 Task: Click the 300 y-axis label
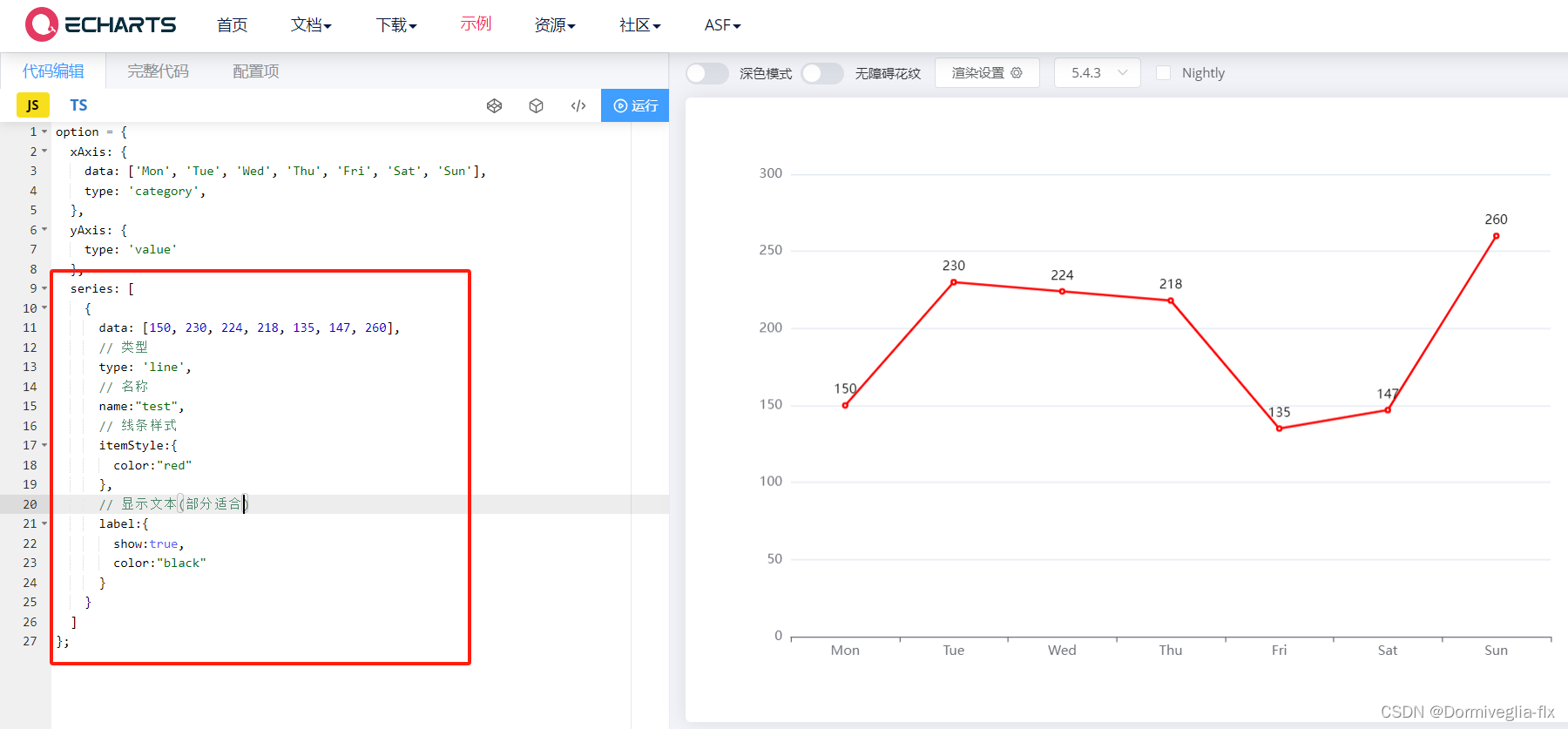click(x=771, y=172)
